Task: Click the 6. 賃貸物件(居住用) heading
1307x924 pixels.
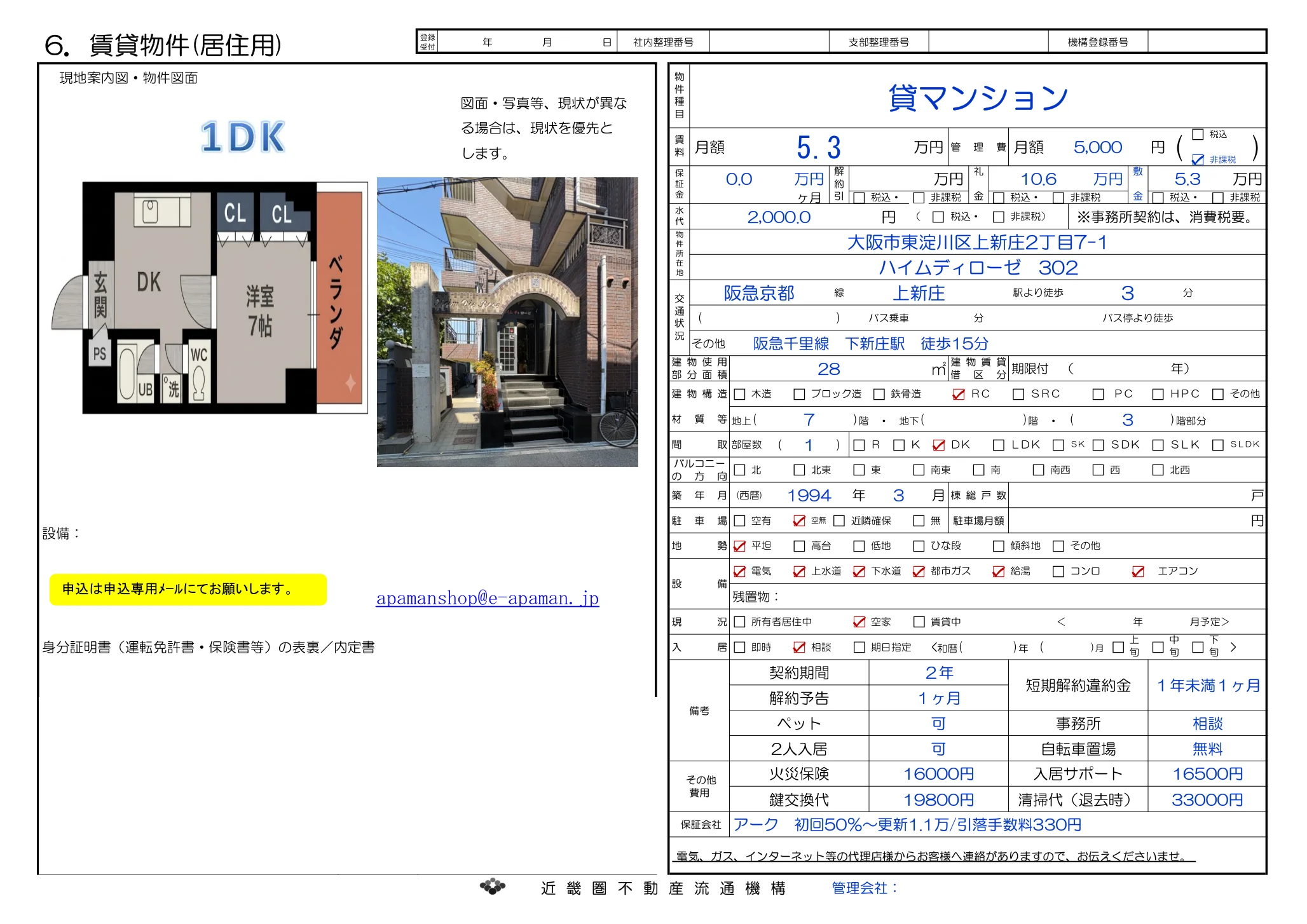Action: [163, 45]
